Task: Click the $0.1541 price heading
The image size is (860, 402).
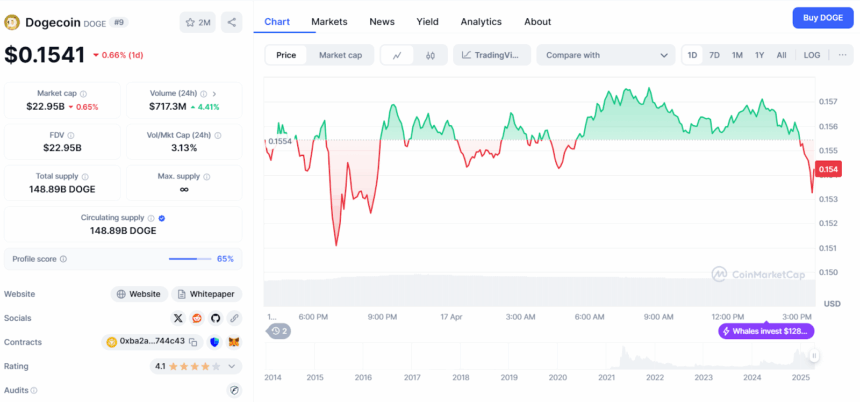Action: tap(45, 55)
